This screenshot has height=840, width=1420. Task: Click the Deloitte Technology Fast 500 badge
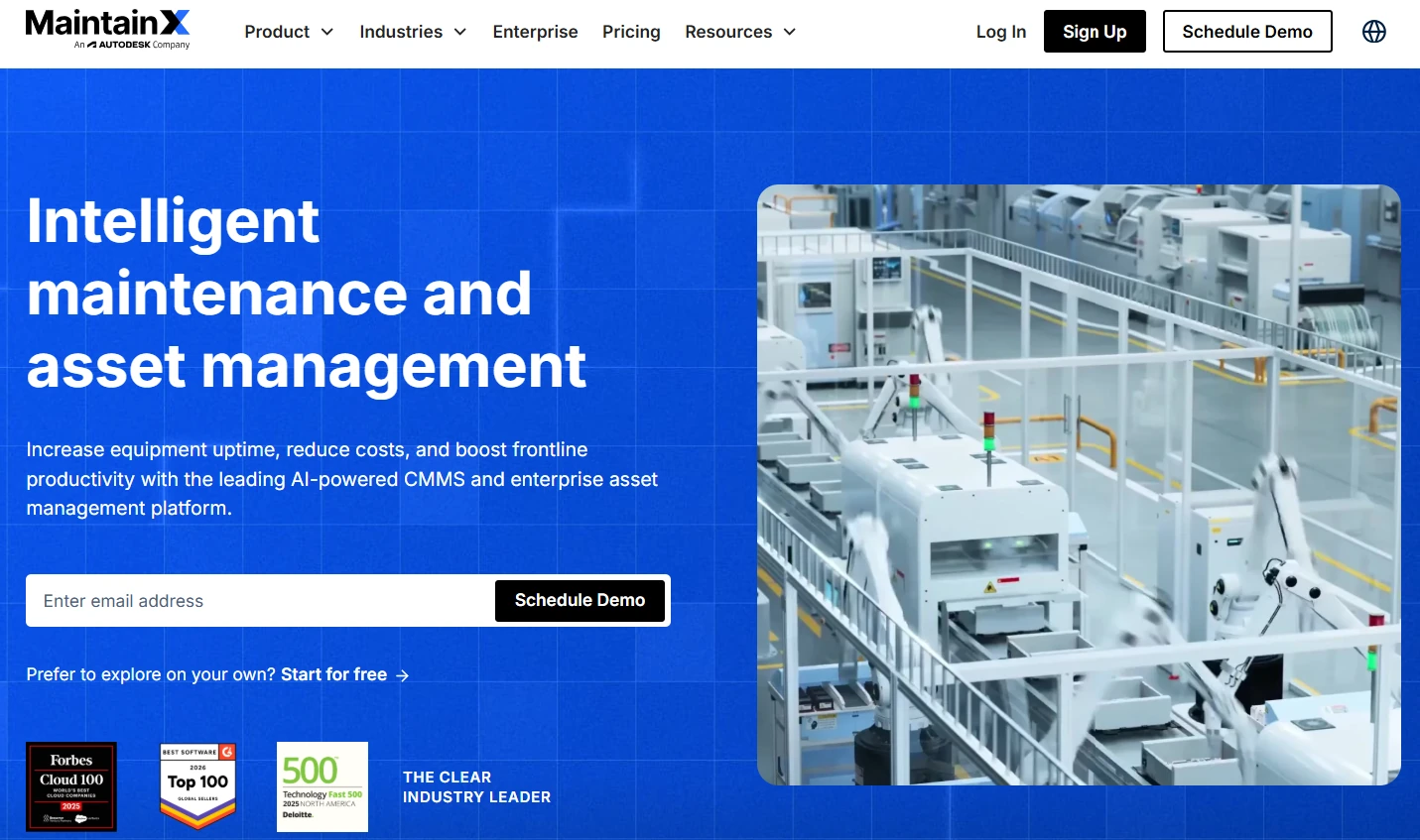[x=323, y=786]
